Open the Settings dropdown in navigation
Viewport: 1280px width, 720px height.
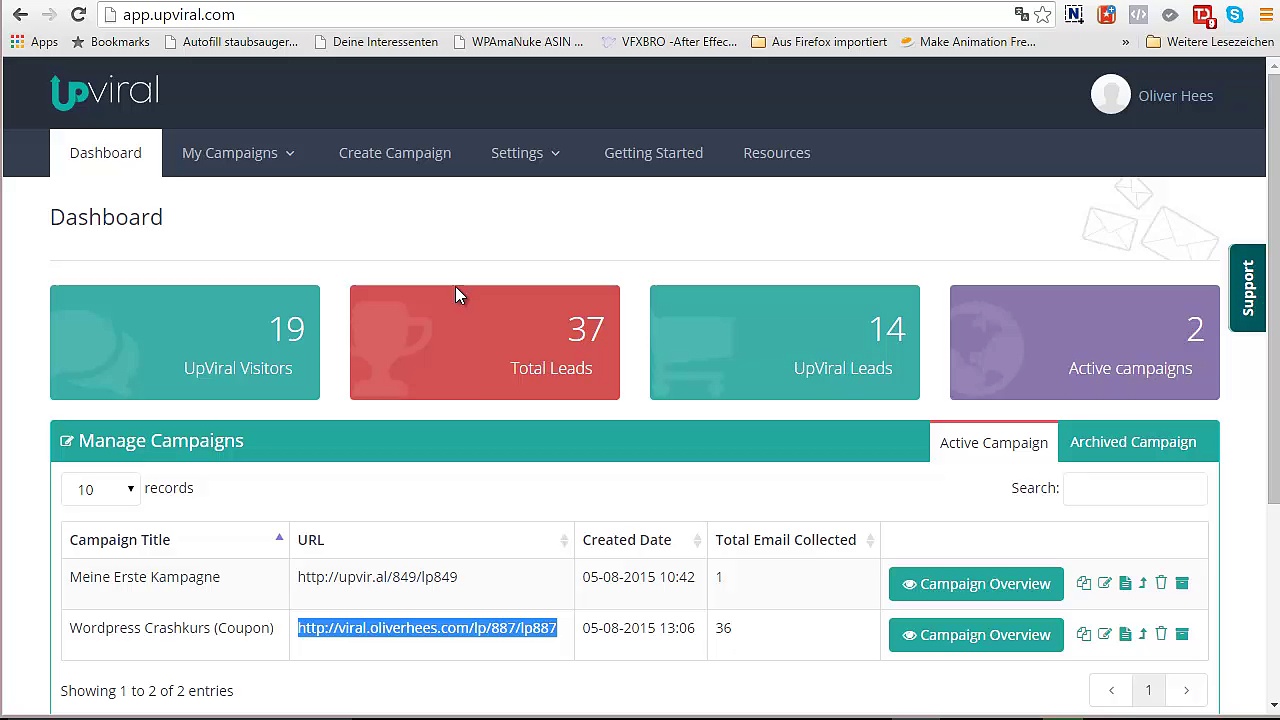pos(525,153)
